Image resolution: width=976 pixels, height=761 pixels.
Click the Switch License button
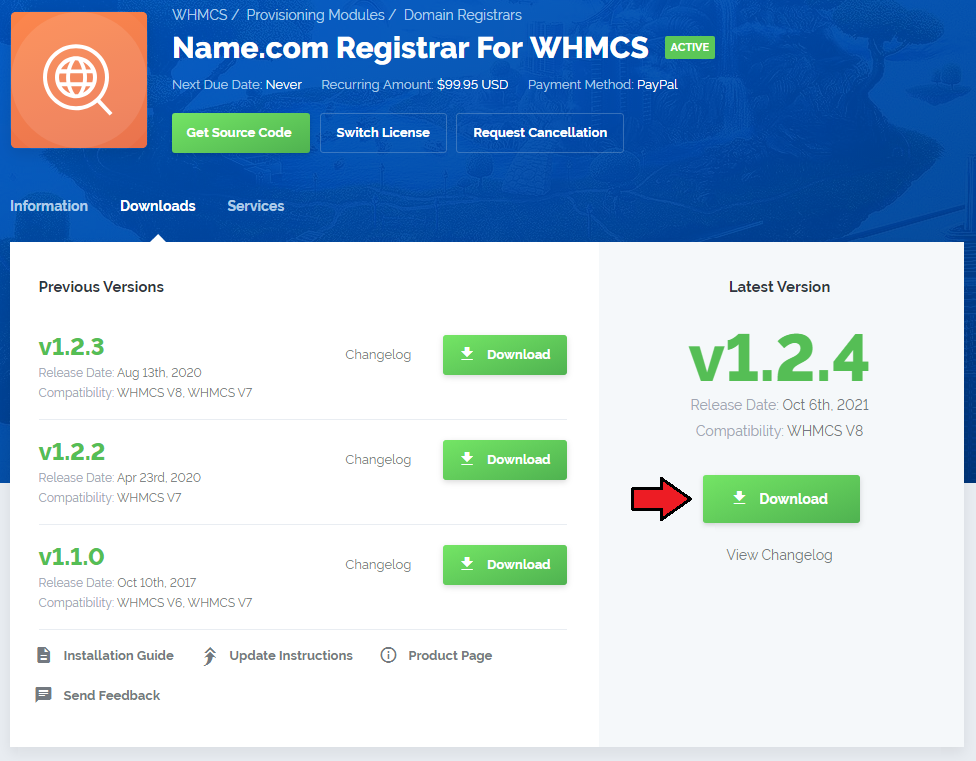click(x=383, y=133)
